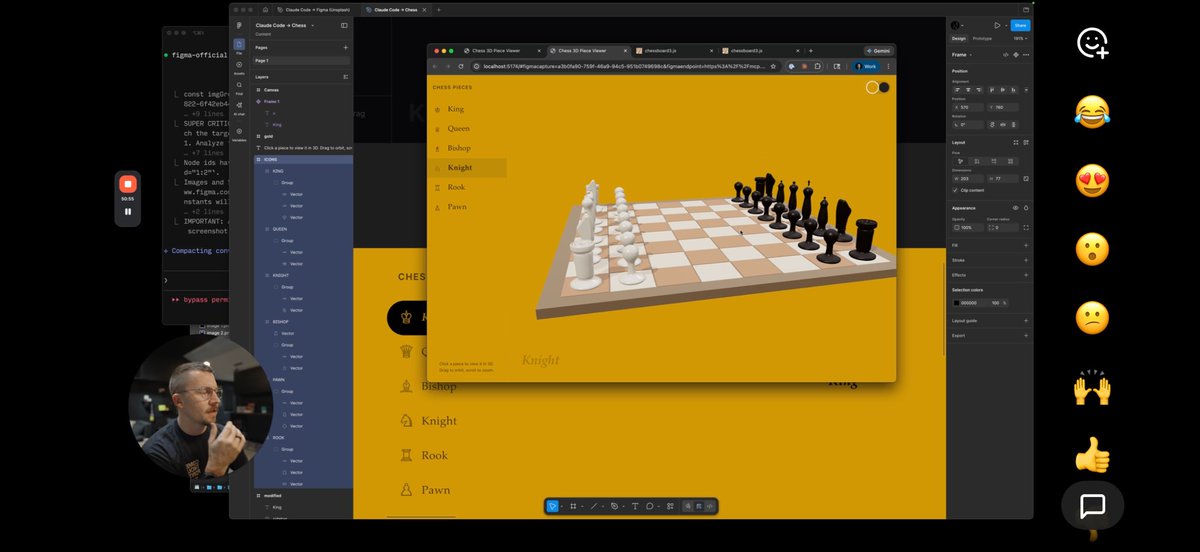This screenshot has height=552, width=1200.
Task: Collapse all layers icon in Layers header
Action: coord(346,76)
